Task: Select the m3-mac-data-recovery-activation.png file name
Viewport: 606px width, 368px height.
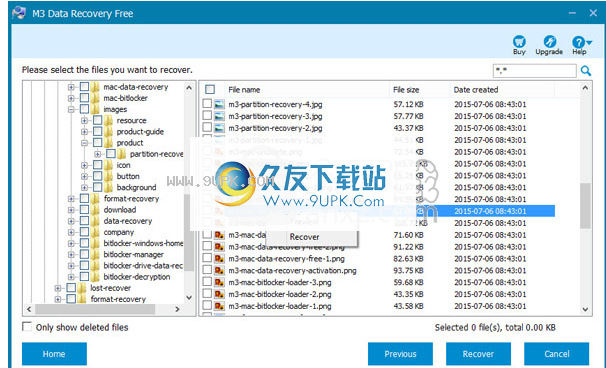Action: click(292, 271)
